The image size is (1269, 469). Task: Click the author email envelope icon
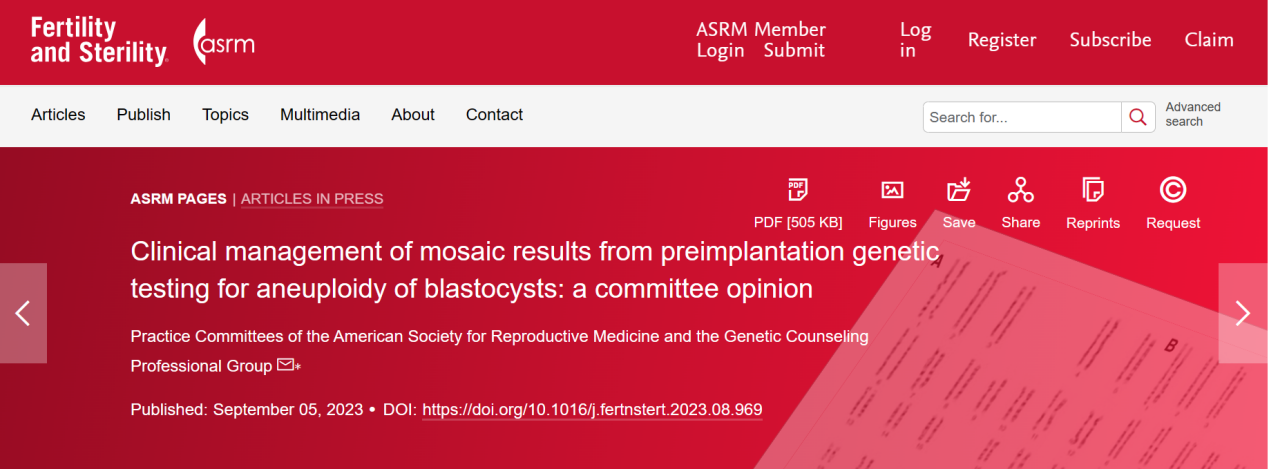tap(286, 366)
